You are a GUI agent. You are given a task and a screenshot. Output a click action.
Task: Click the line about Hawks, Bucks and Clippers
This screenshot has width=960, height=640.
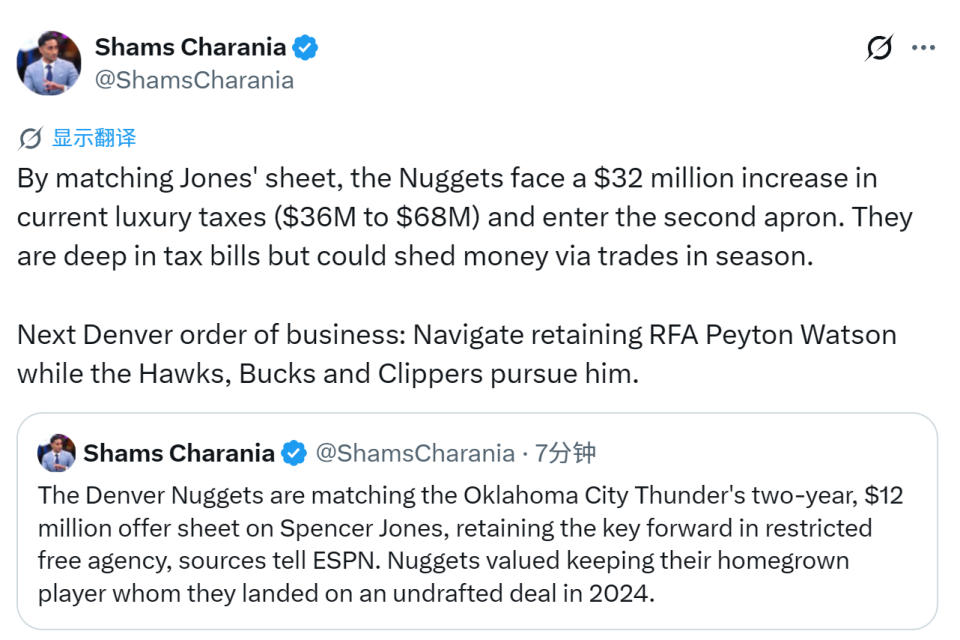[x=328, y=374]
